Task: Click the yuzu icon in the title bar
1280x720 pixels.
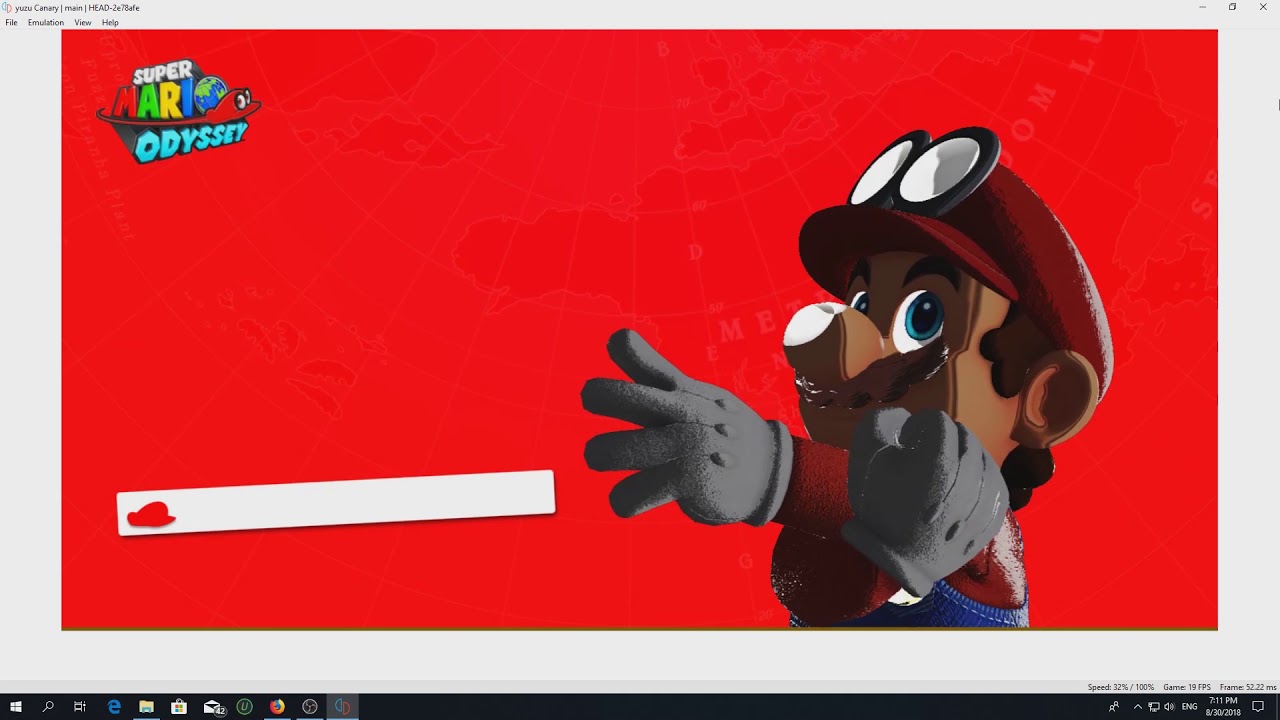Action: point(8,7)
